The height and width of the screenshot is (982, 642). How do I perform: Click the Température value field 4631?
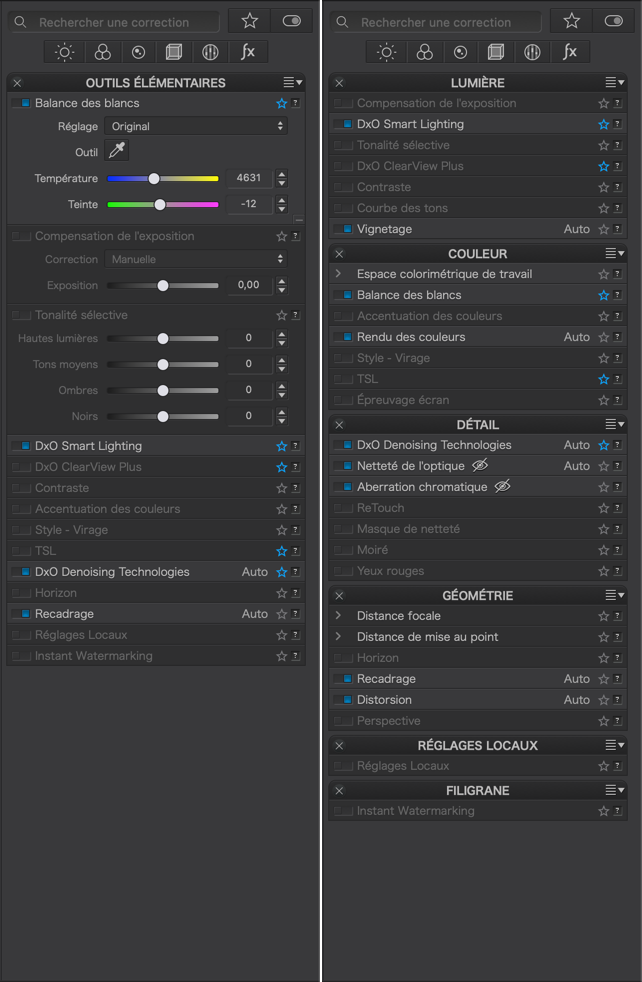tap(249, 178)
